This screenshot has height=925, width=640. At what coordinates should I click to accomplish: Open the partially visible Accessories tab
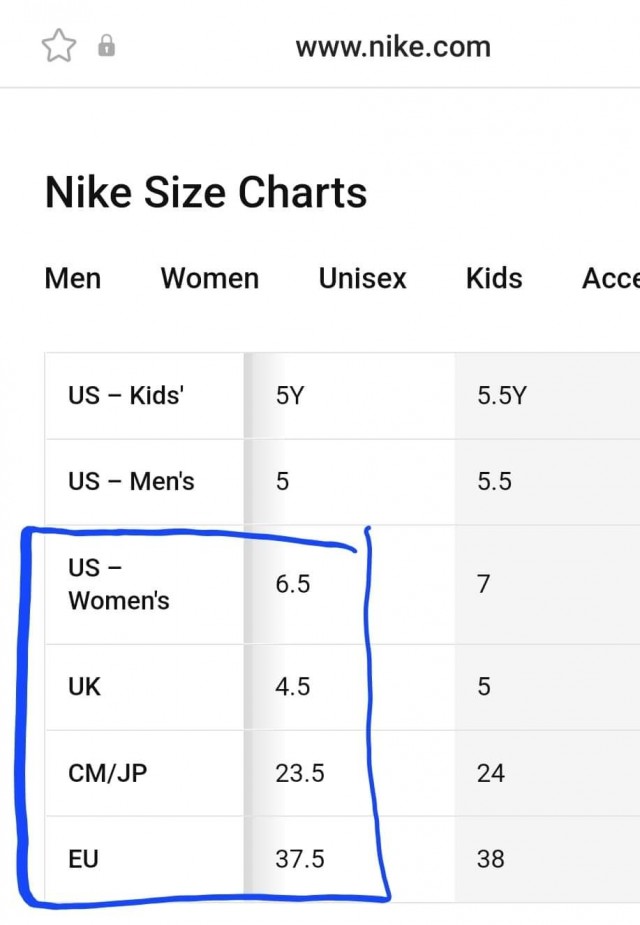pos(611,278)
